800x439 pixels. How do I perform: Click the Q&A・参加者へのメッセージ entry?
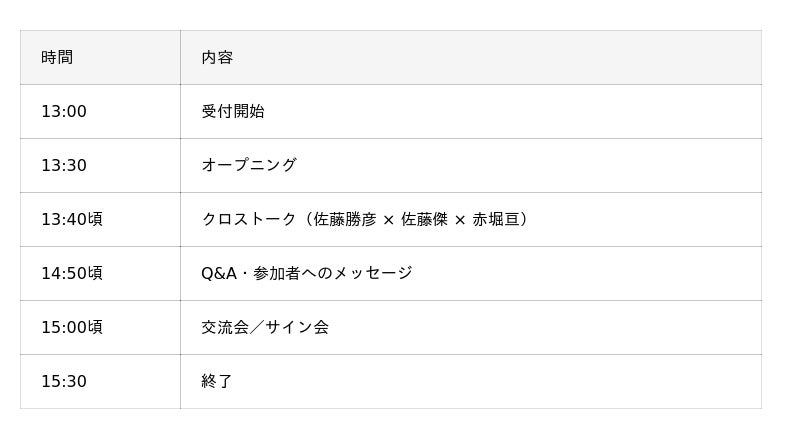pos(306,274)
